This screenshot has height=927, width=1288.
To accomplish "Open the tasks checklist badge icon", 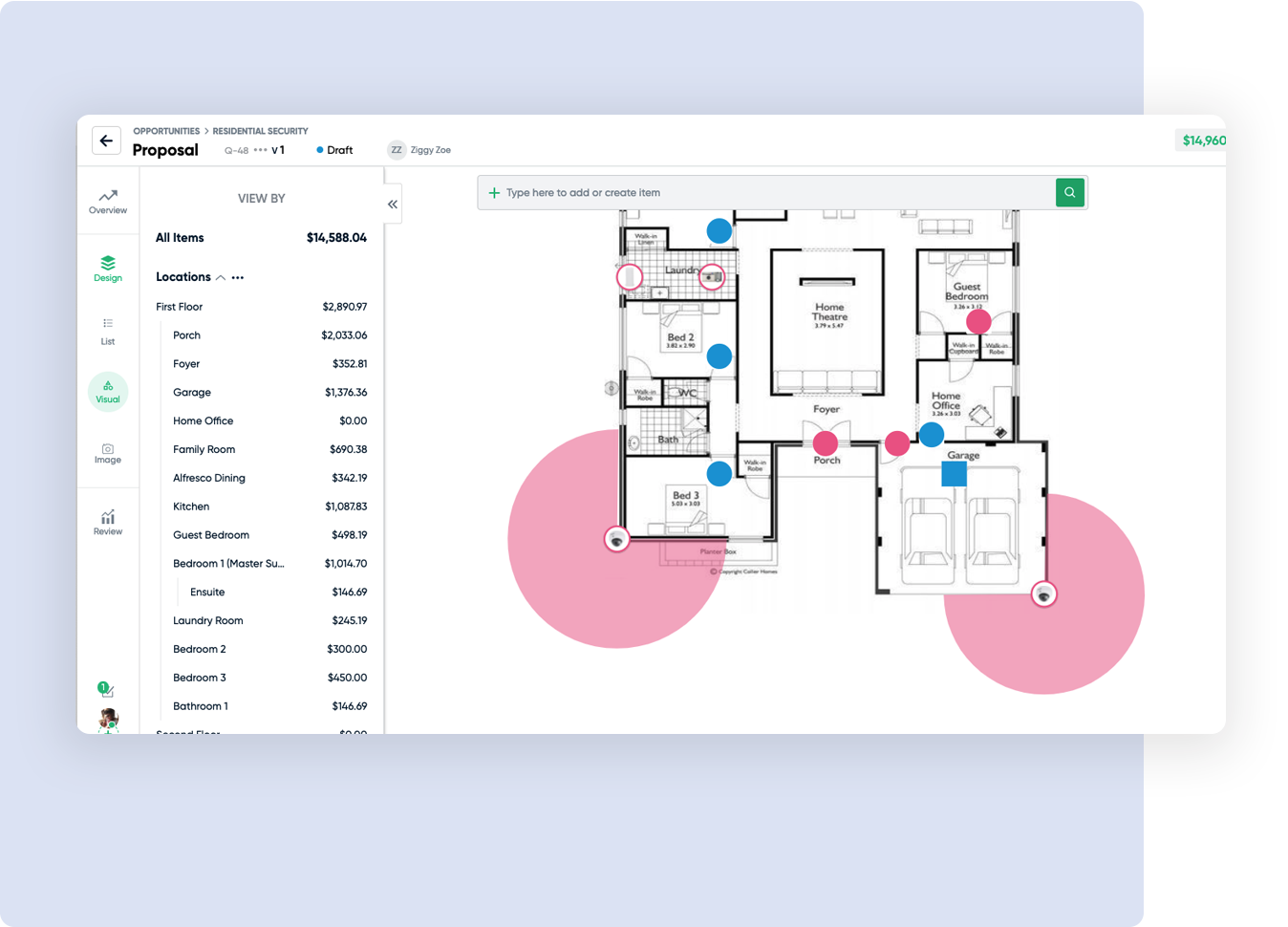I will tap(106, 689).
